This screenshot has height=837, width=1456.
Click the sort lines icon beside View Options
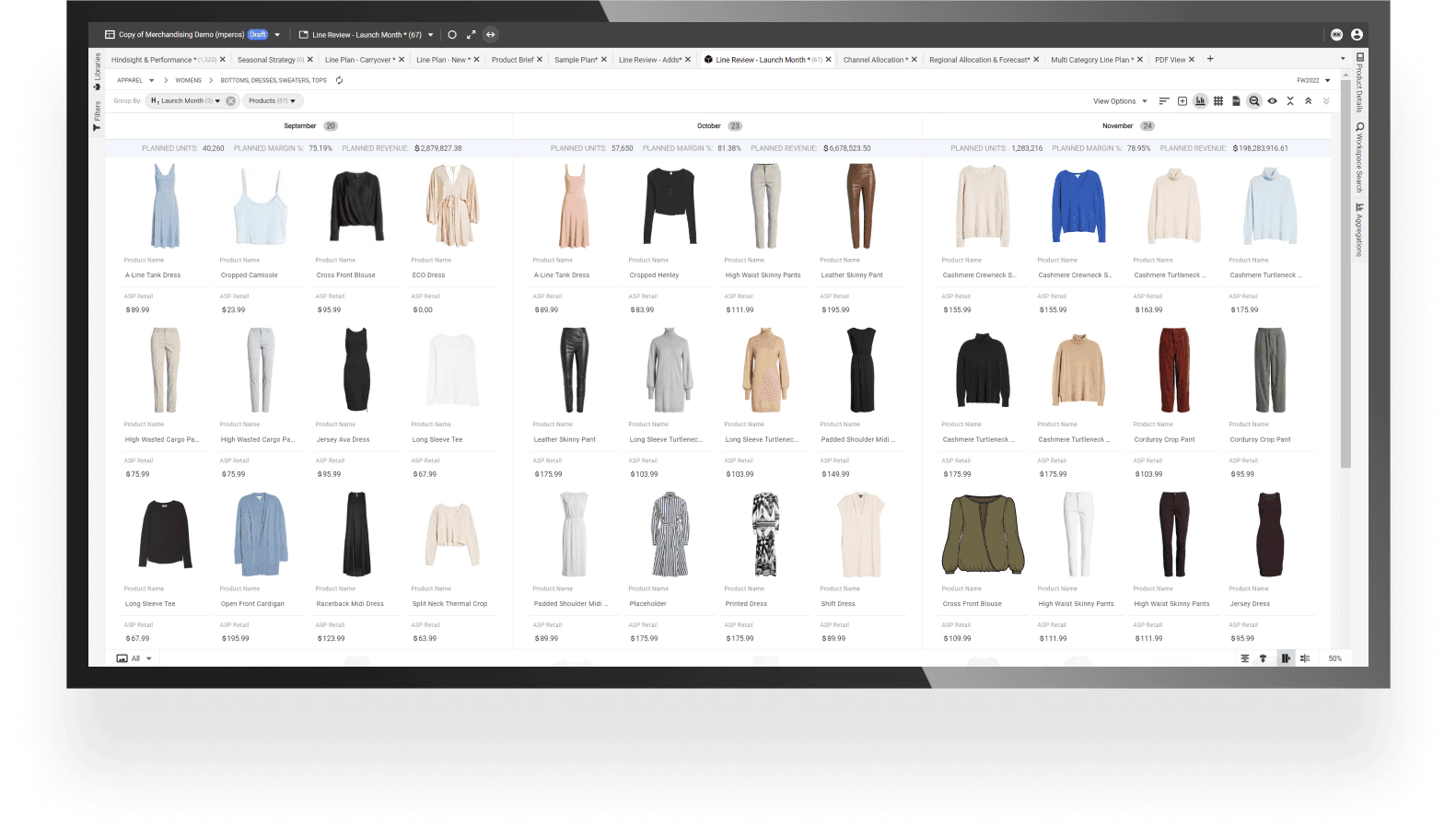pos(1164,101)
